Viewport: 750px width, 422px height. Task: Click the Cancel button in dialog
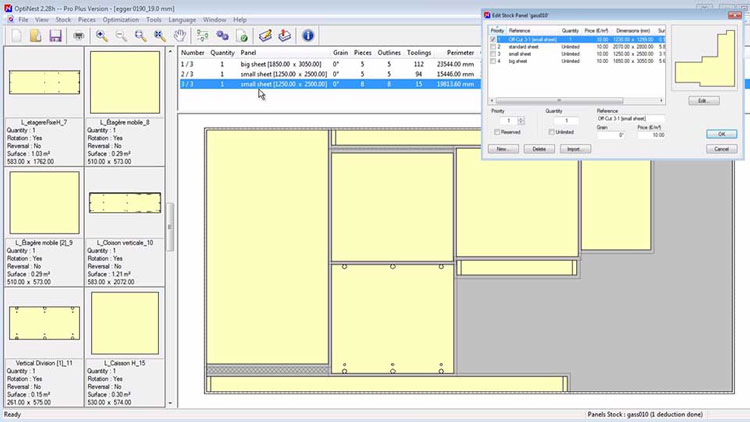point(721,149)
